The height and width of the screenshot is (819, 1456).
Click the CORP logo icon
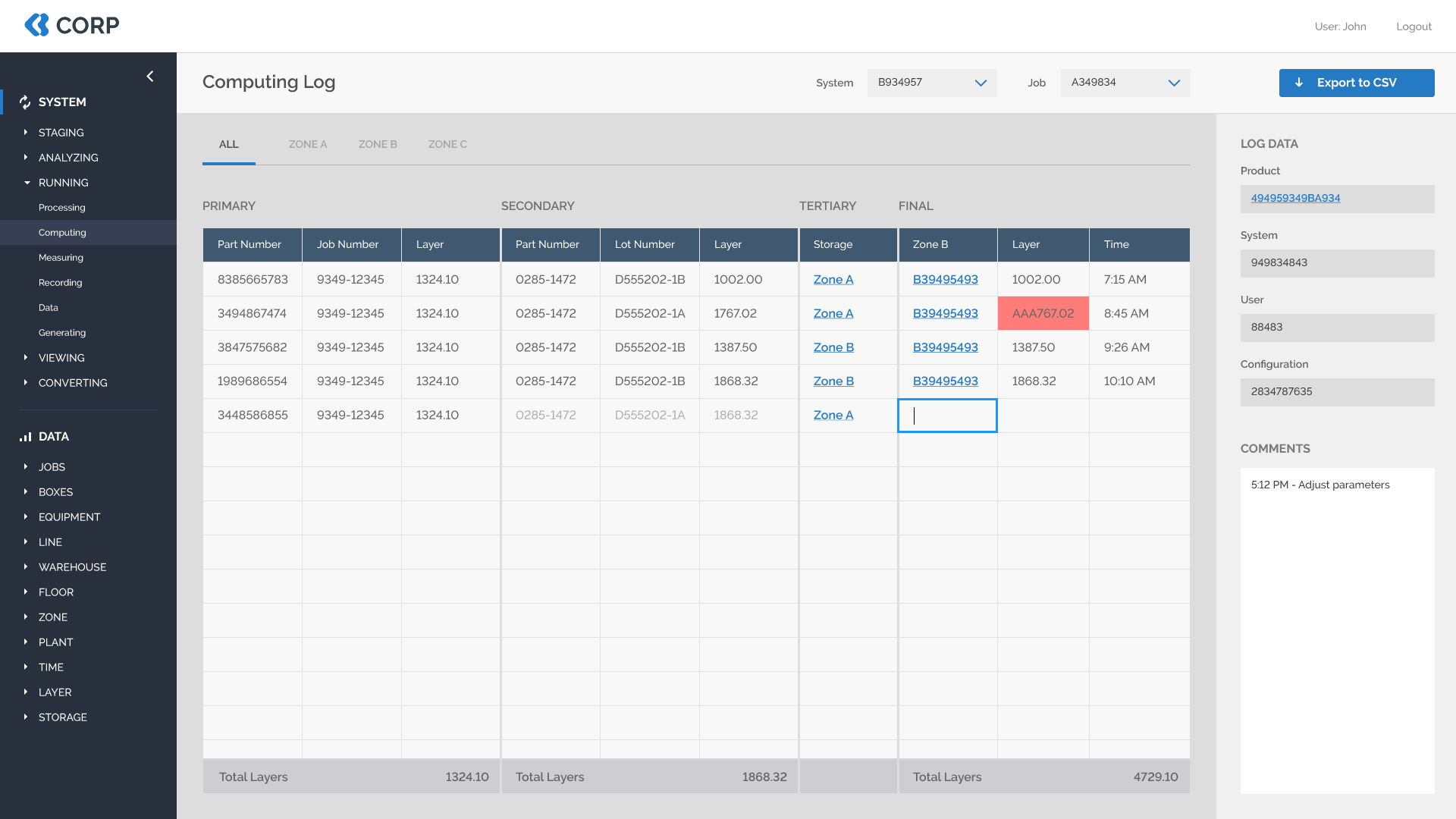point(36,25)
